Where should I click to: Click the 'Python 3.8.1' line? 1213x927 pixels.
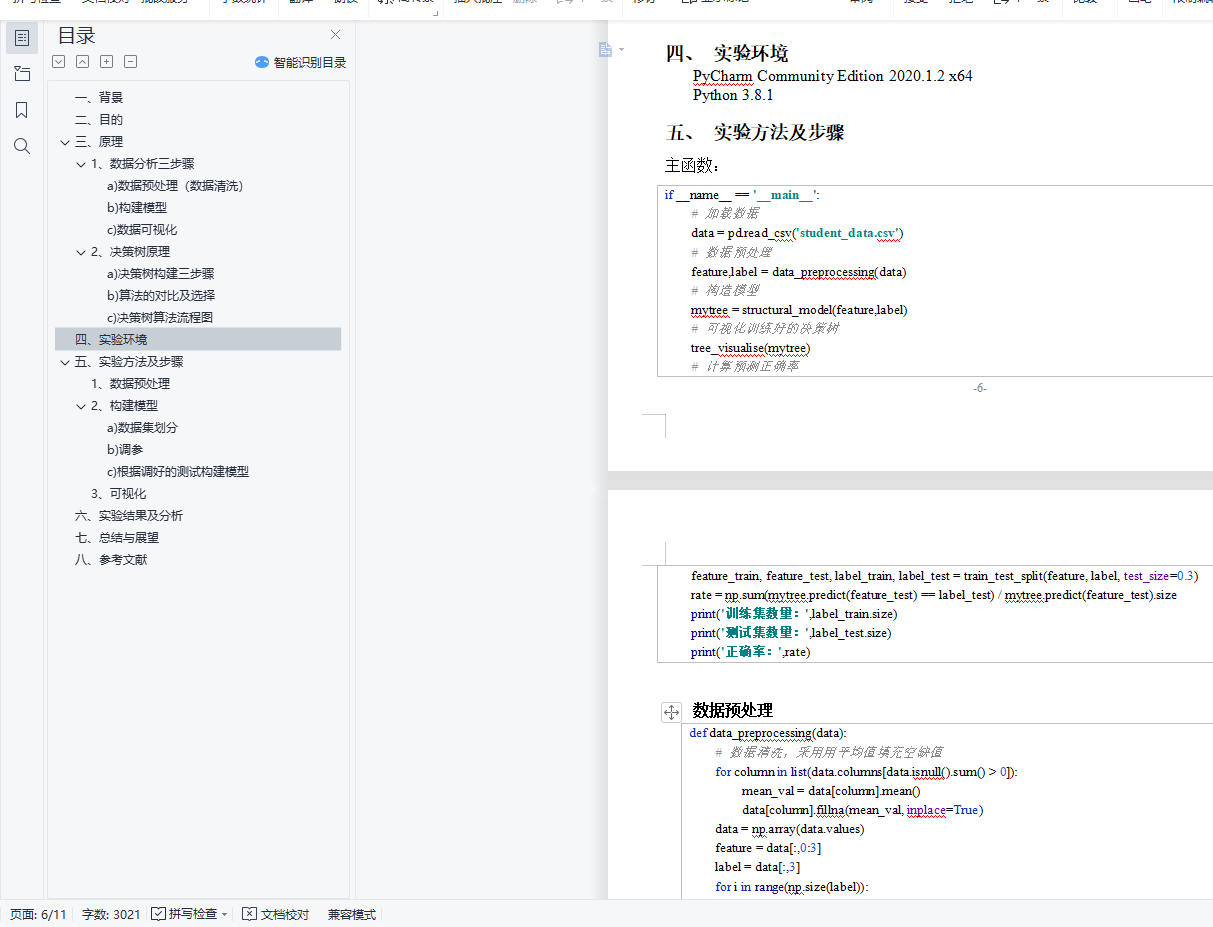[x=733, y=95]
